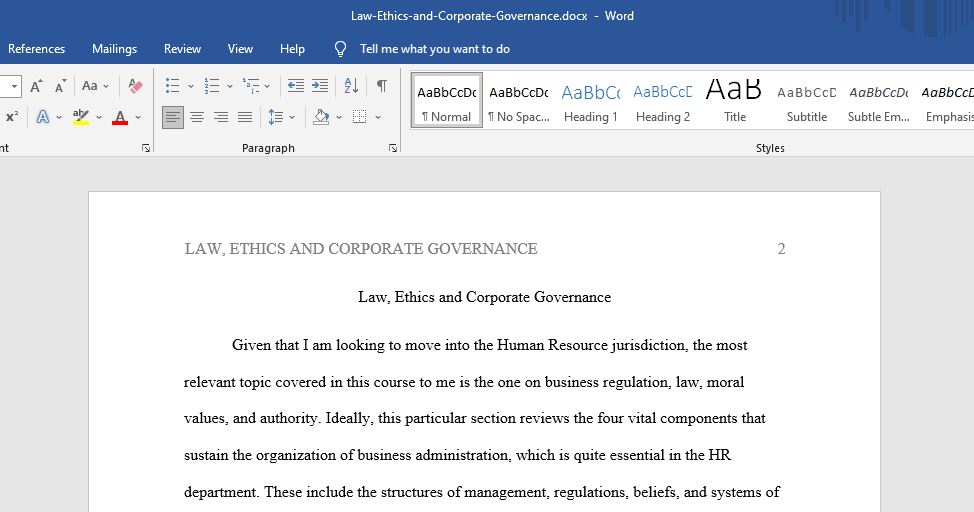Image resolution: width=974 pixels, height=512 pixels.
Task: Open Text Effects dropdown arrow
Action: [59, 117]
